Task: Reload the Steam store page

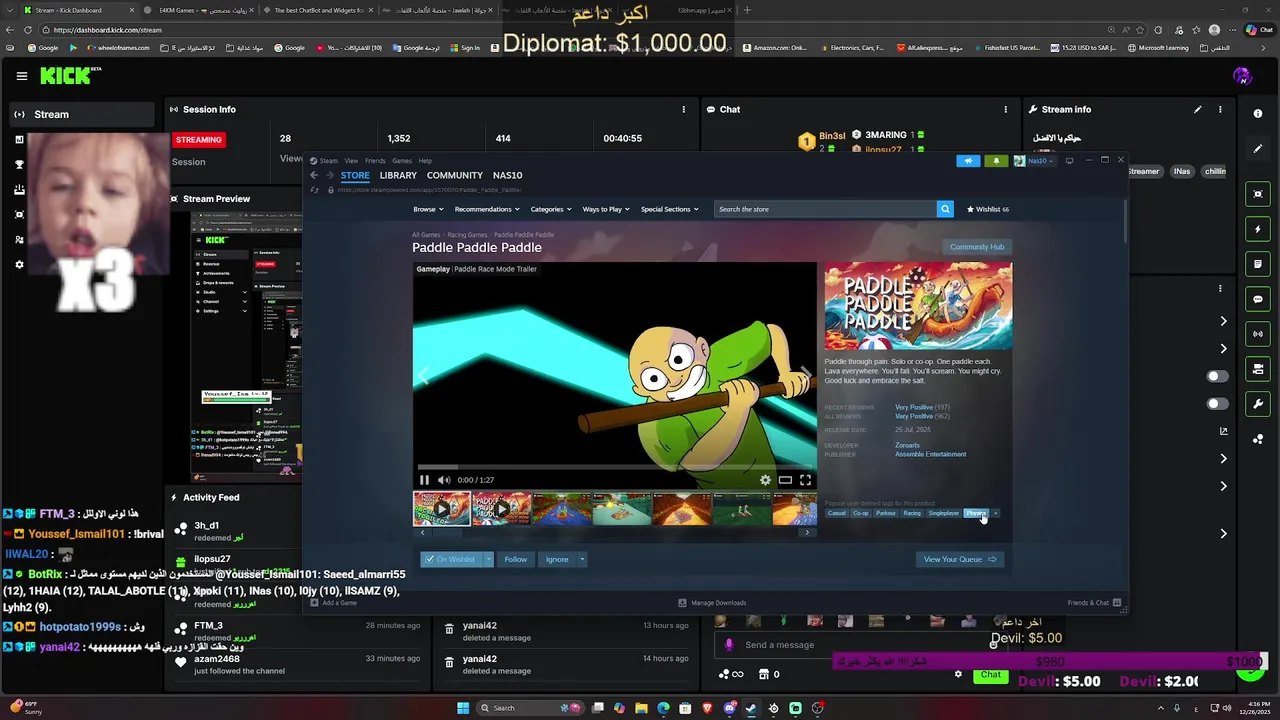Action: click(315, 189)
